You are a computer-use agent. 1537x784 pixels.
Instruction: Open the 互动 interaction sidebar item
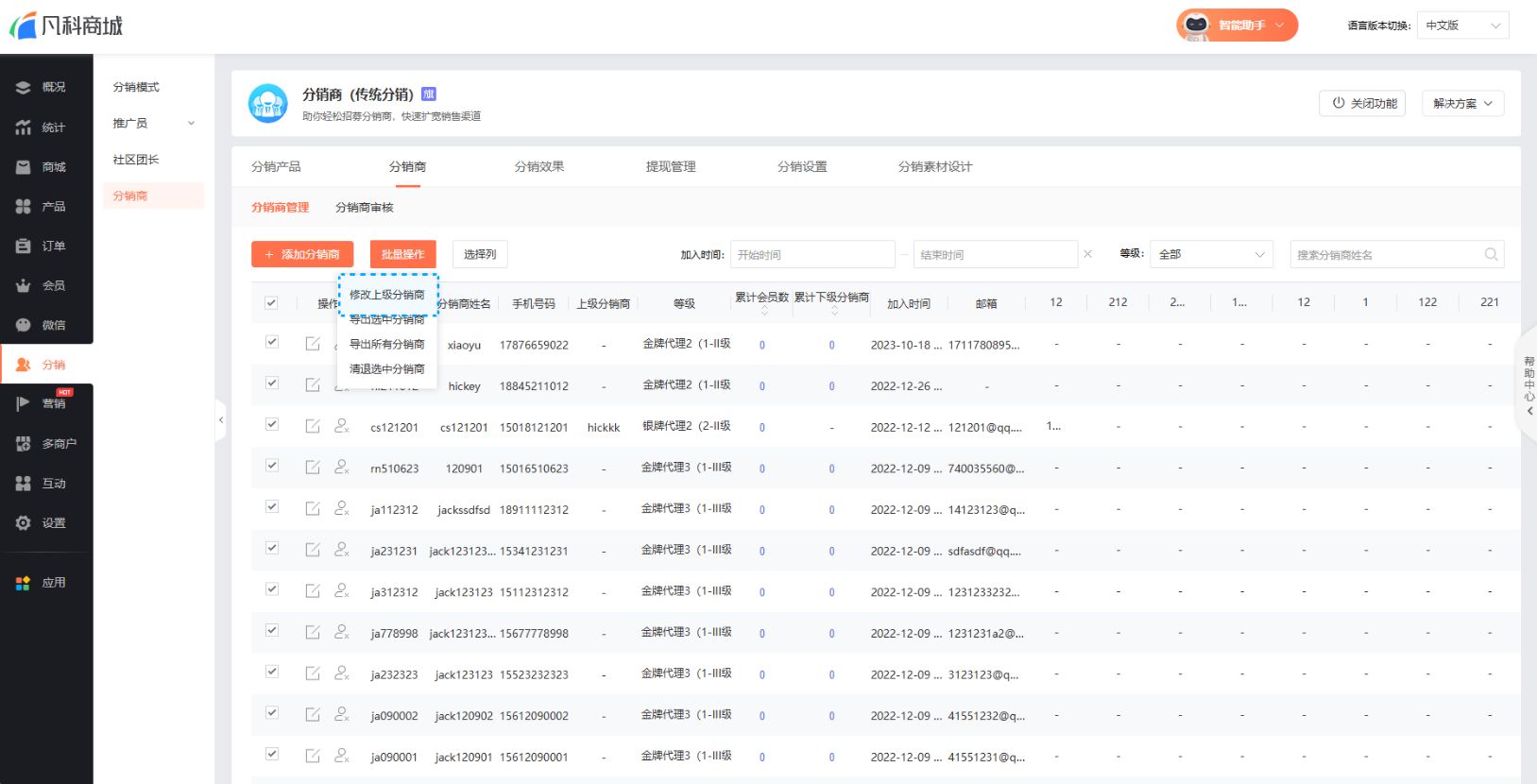pos(41,483)
